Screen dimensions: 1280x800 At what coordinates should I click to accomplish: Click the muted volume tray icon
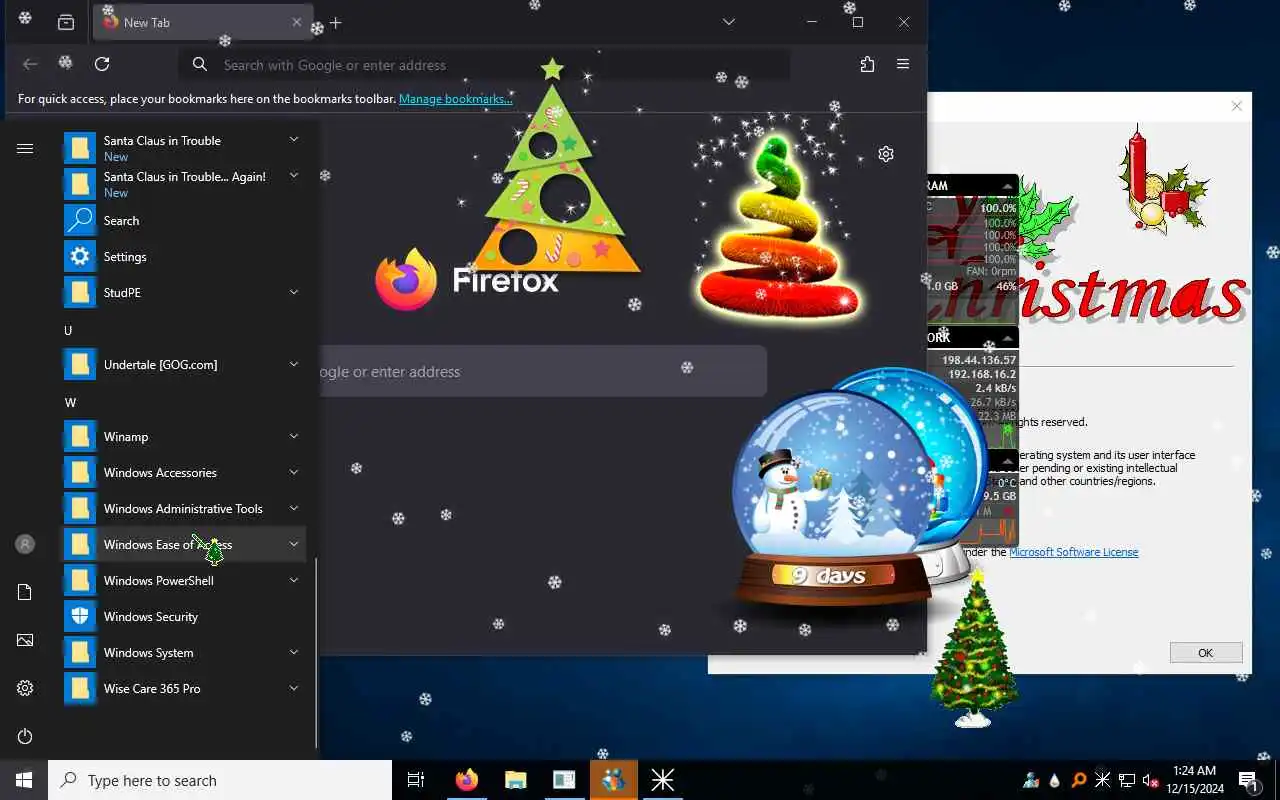1150,780
